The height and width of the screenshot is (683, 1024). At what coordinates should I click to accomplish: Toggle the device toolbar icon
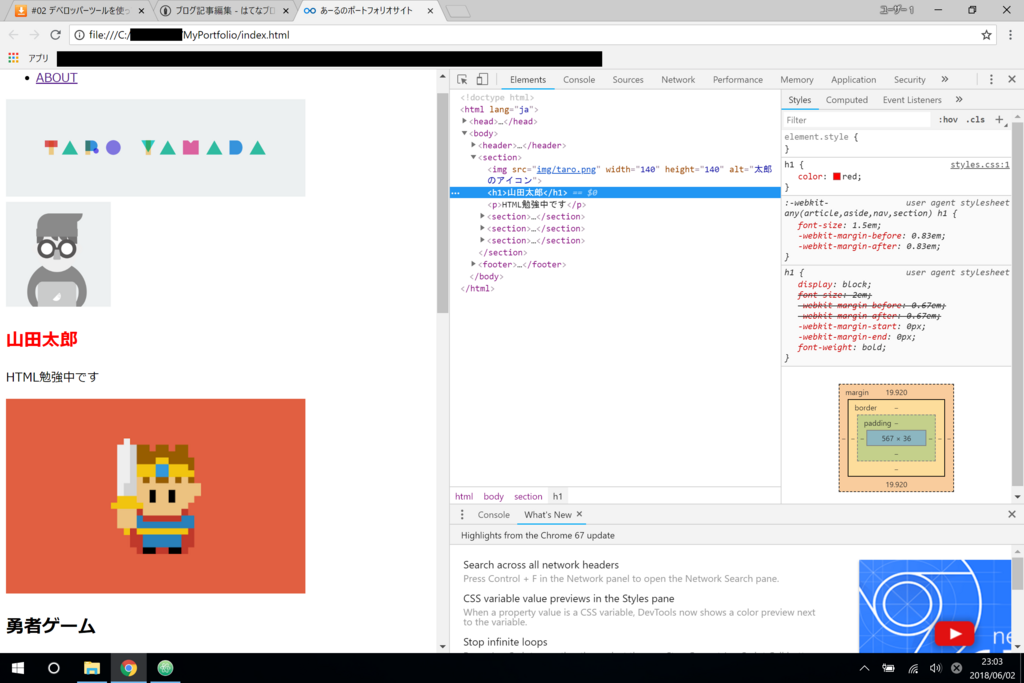(482, 80)
